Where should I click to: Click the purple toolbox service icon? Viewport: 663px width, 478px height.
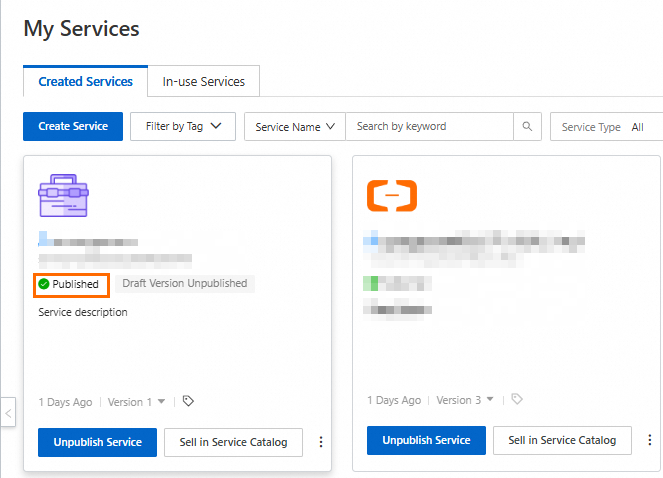64,196
